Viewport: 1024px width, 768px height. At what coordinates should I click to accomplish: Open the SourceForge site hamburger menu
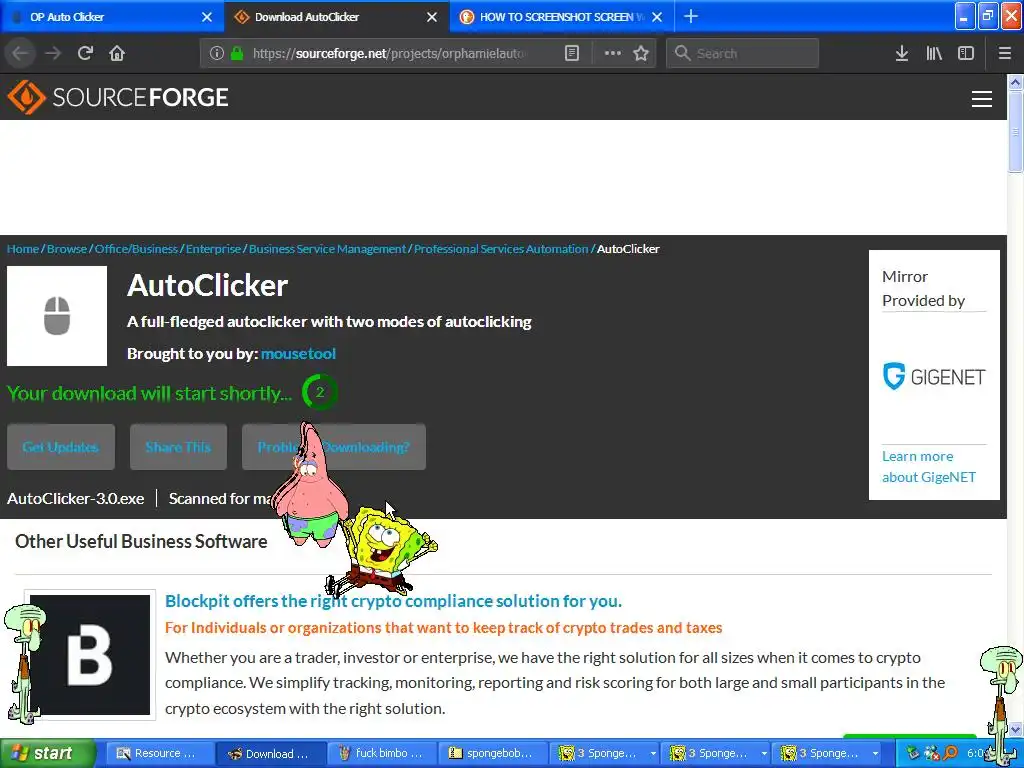pos(982,99)
